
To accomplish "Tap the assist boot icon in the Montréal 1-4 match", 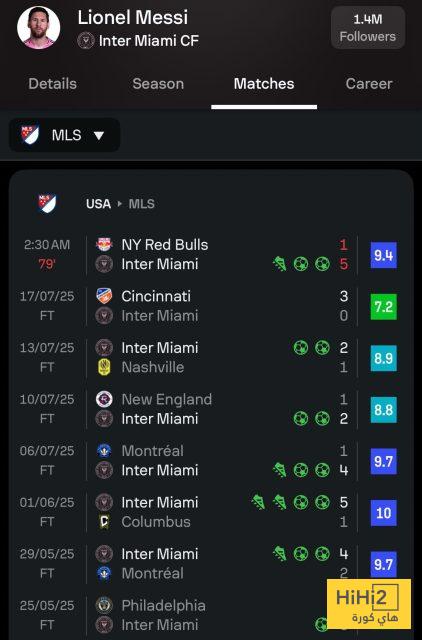I will [280, 470].
